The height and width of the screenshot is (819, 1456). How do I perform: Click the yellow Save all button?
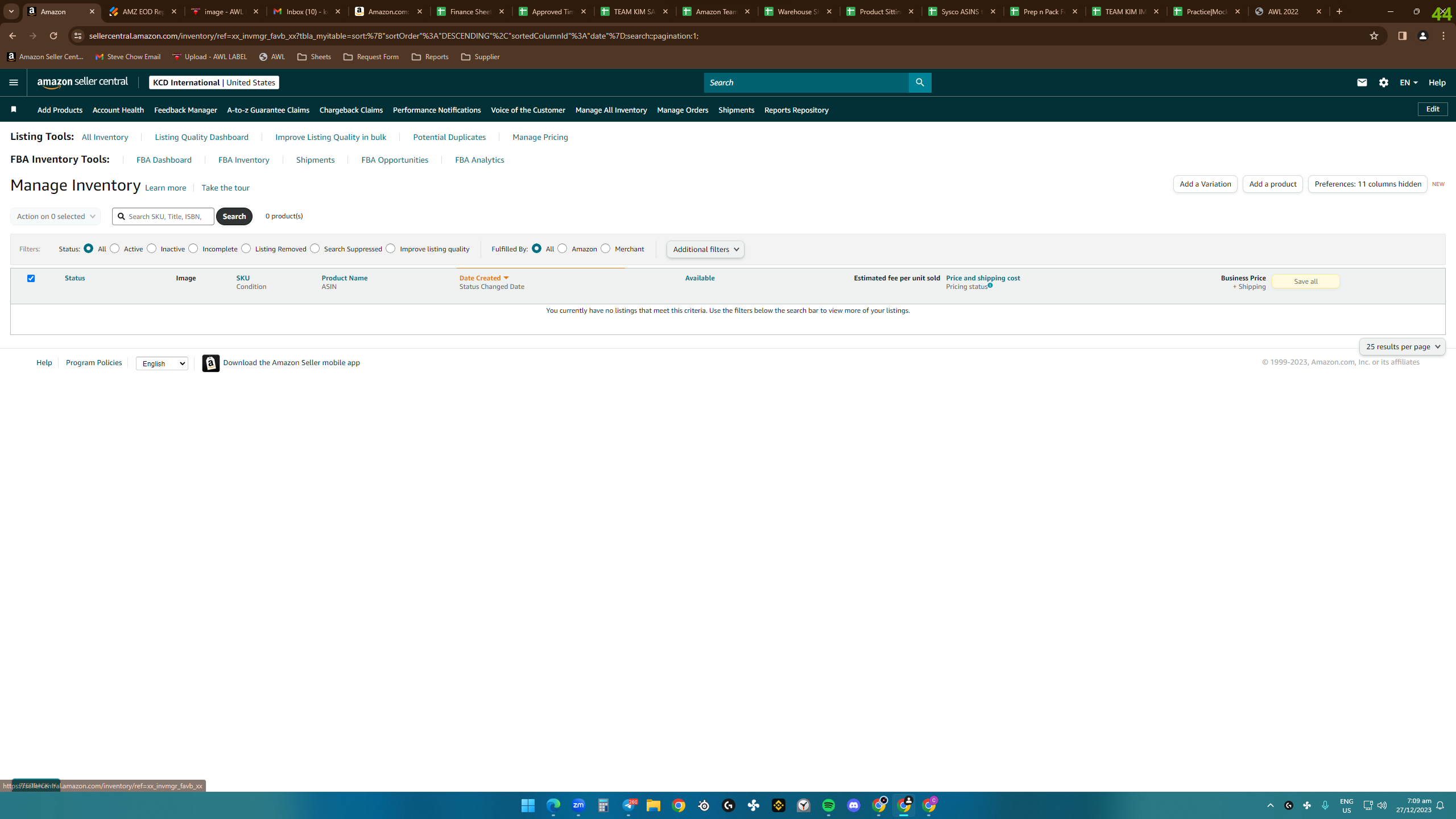coord(1305,281)
